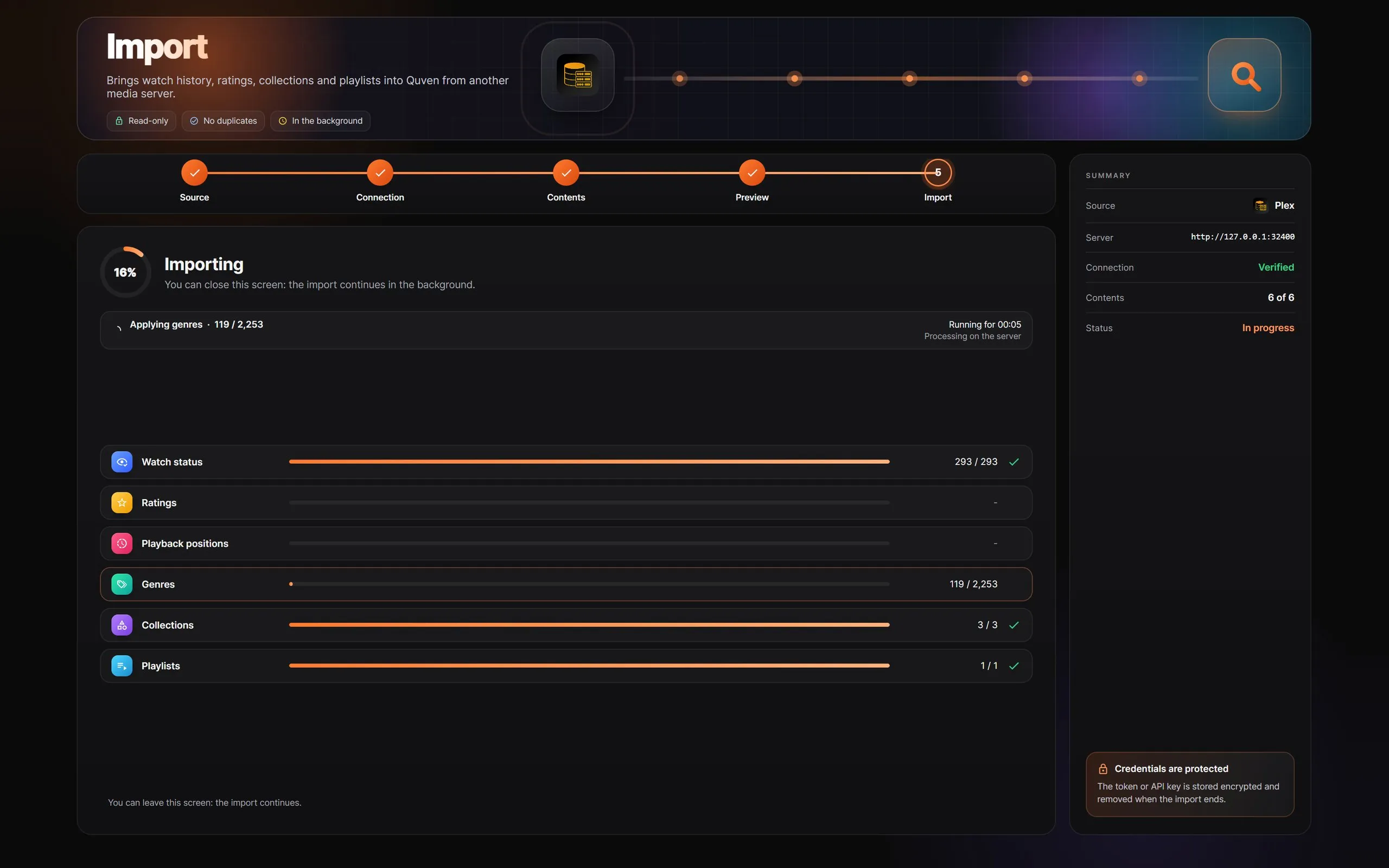Click the Plex source icon in Summary
Image resolution: width=1389 pixels, height=868 pixels.
click(x=1260, y=206)
